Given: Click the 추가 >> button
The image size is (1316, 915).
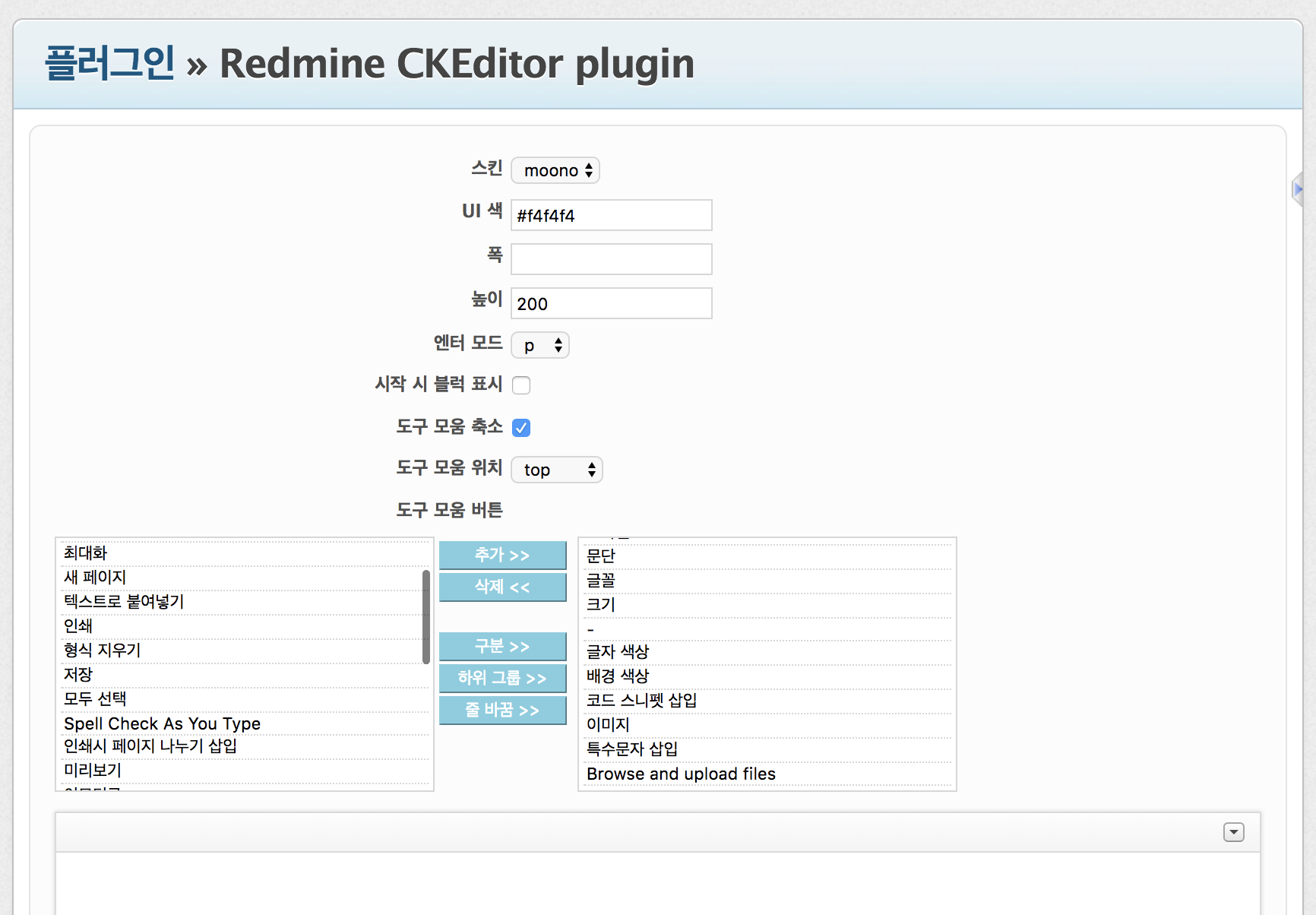Looking at the screenshot, I should 503,555.
